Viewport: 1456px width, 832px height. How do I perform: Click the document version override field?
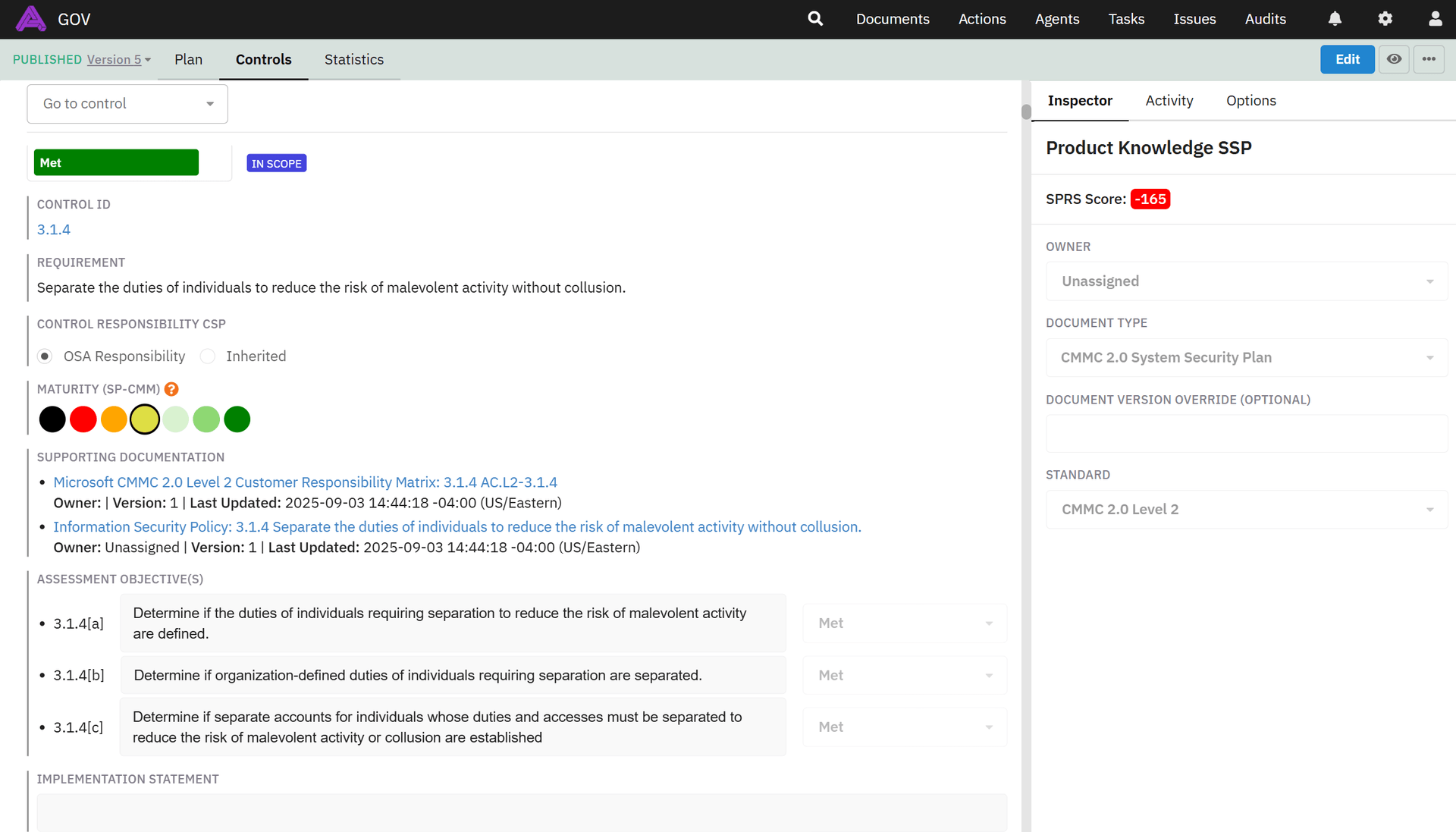click(x=1246, y=435)
